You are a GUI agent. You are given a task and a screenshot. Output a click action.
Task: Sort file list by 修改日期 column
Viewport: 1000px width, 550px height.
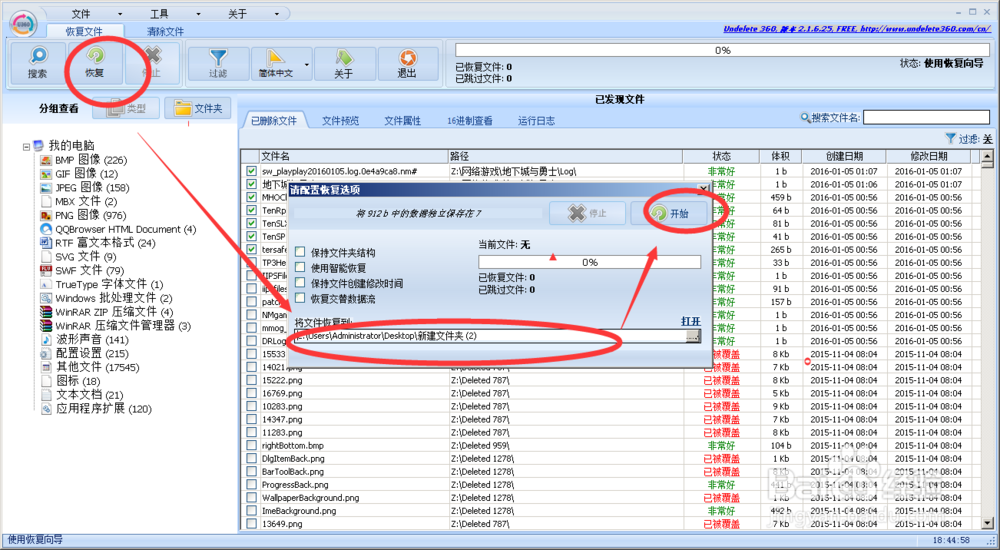(928, 156)
